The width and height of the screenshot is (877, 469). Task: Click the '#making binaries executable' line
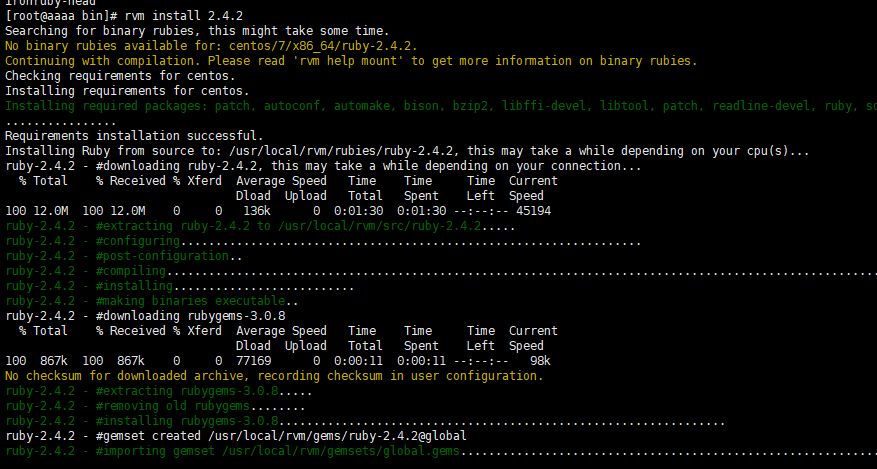[152, 301]
